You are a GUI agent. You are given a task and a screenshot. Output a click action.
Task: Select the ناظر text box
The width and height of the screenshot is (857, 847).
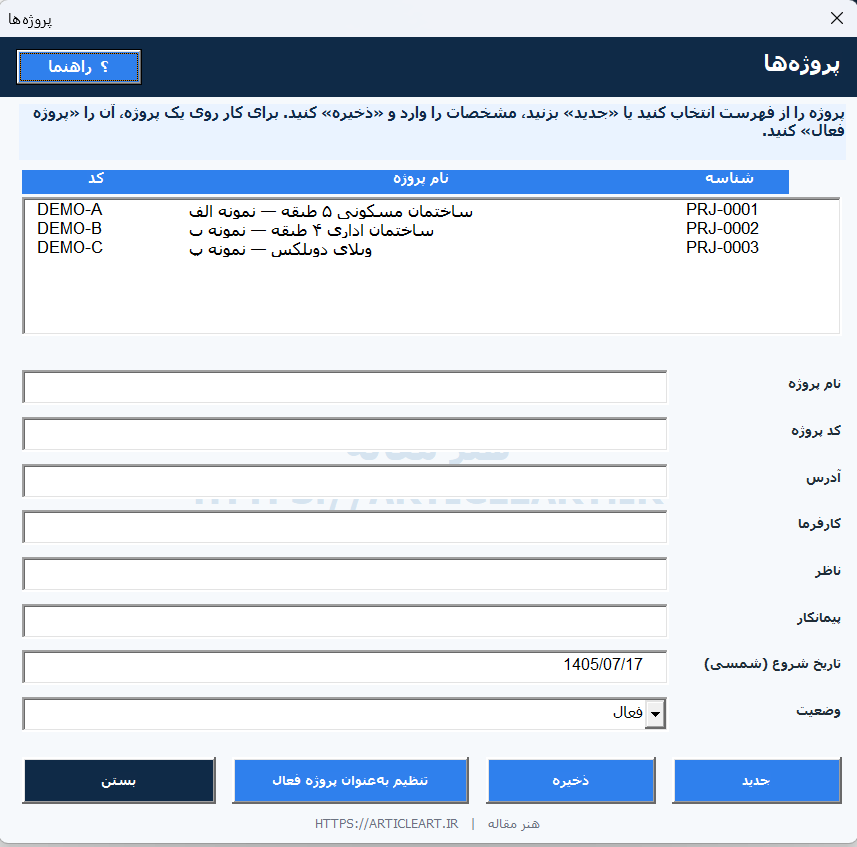pos(344,574)
